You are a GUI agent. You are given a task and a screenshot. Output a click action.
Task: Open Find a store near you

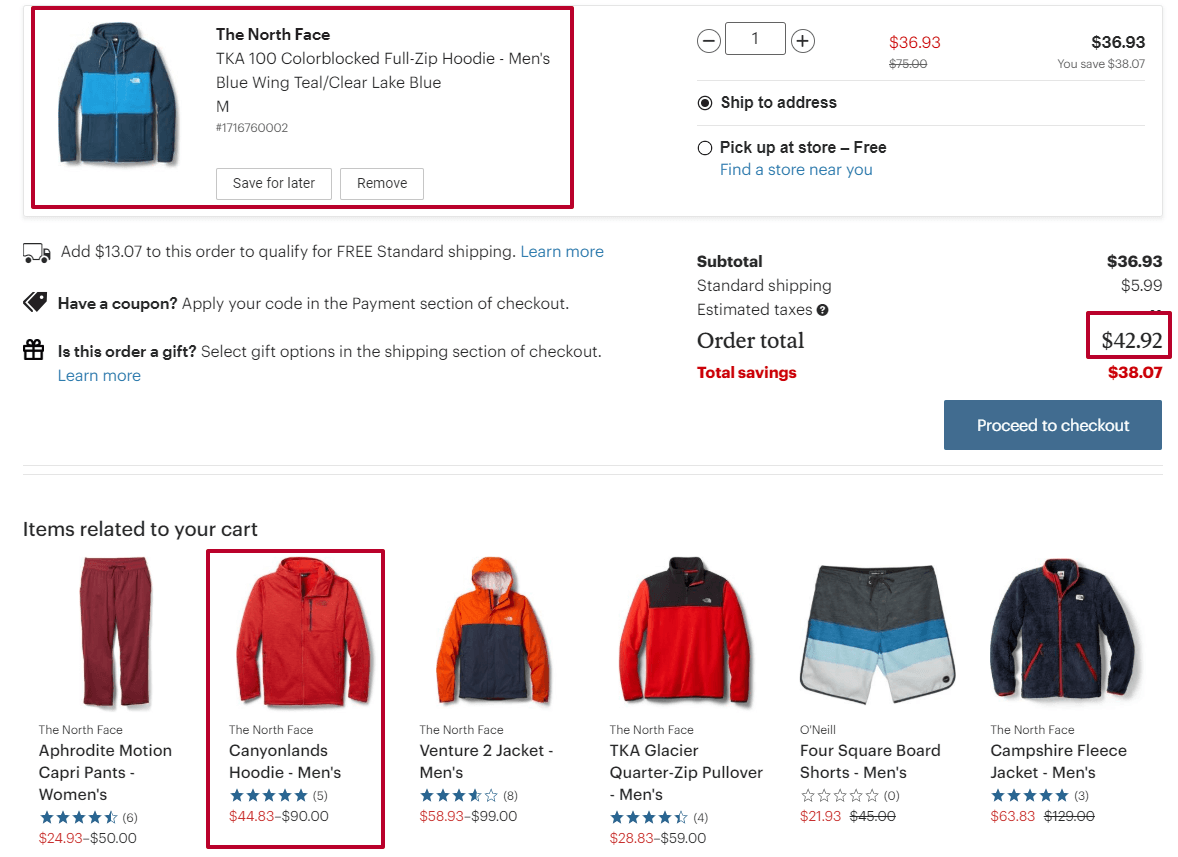[x=796, y=169]
